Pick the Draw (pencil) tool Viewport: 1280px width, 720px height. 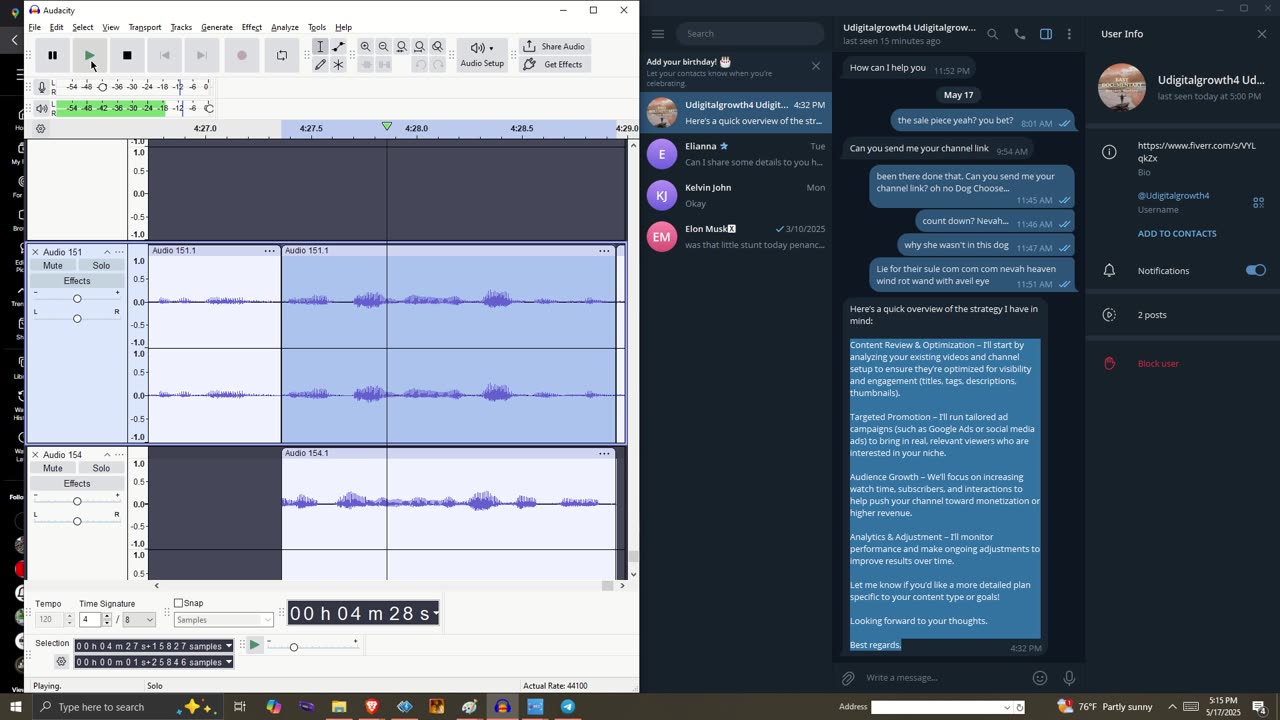[x=320, y=65]
